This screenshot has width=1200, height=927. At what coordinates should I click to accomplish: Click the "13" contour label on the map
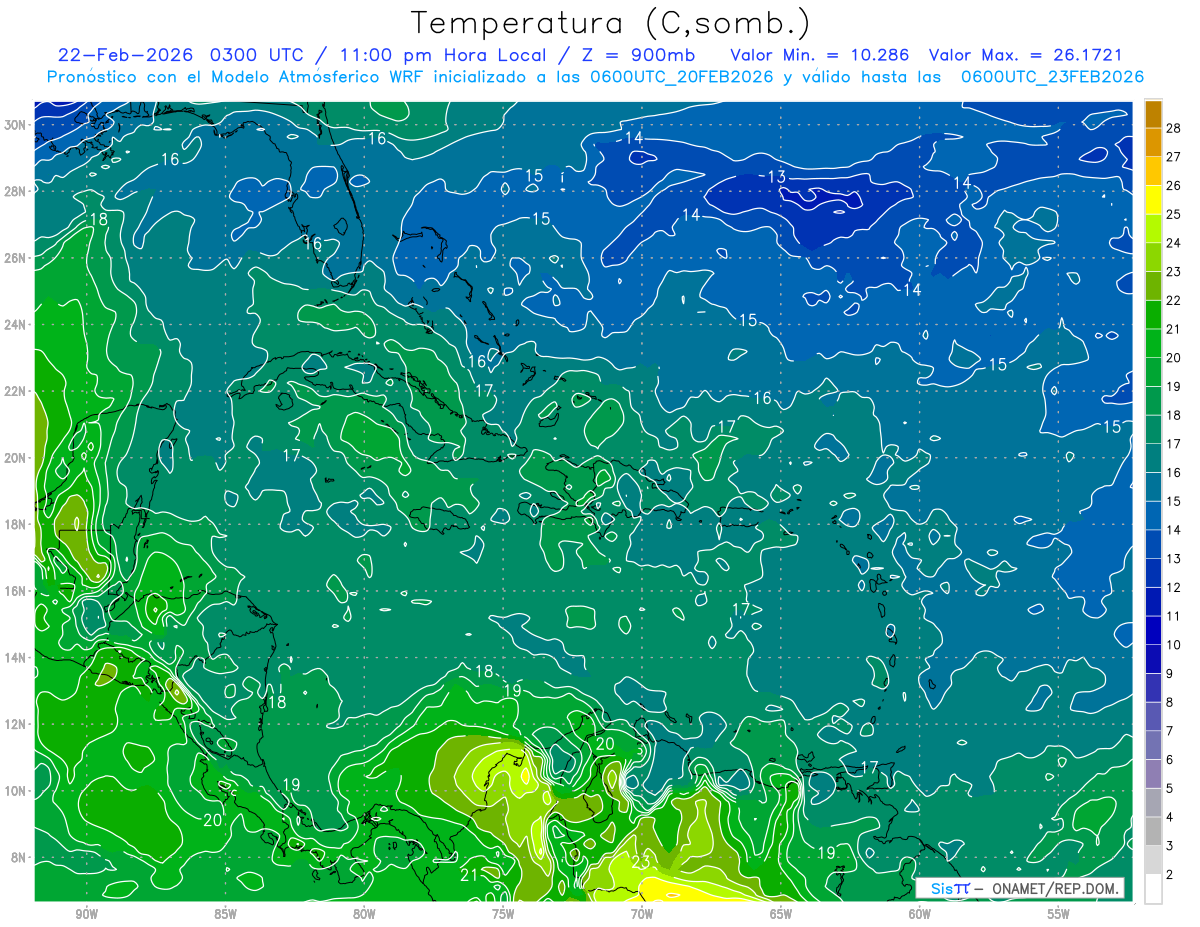tap(776, 177)
